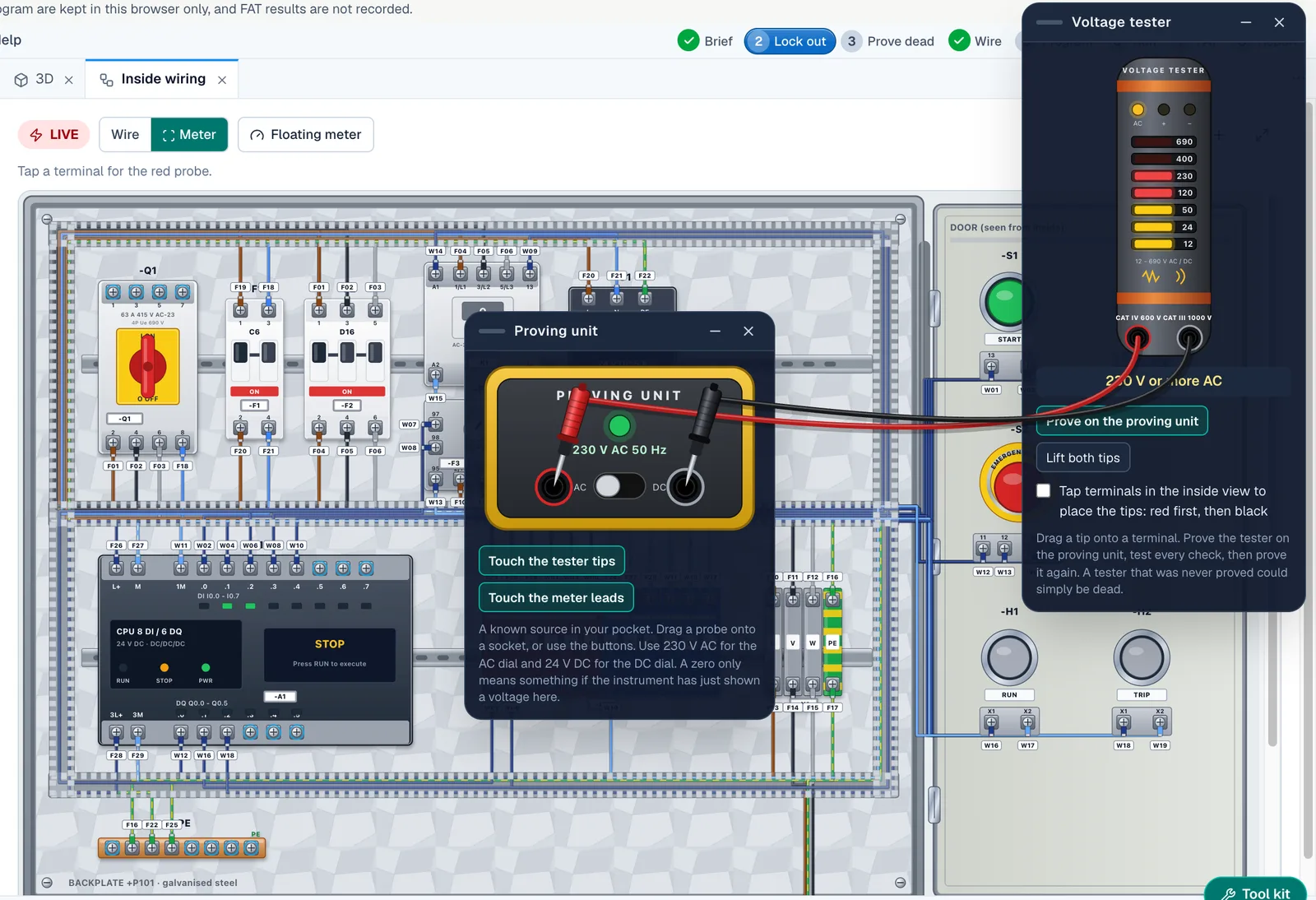The image size is (1316, 900).
Task: Go to the Brief step
Action: coord(705,41)
